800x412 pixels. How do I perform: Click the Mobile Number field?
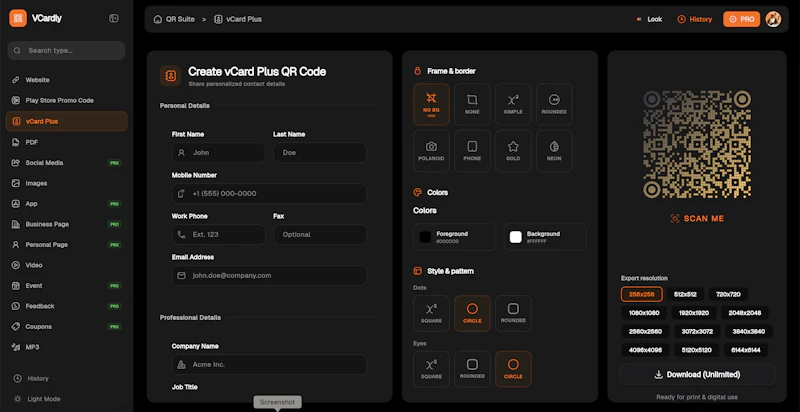(269, 194)
